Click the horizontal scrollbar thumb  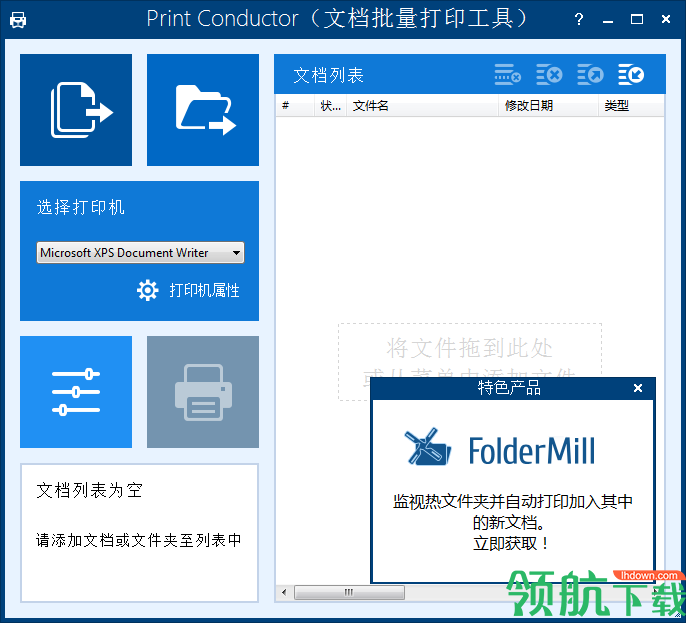[349, 592]
